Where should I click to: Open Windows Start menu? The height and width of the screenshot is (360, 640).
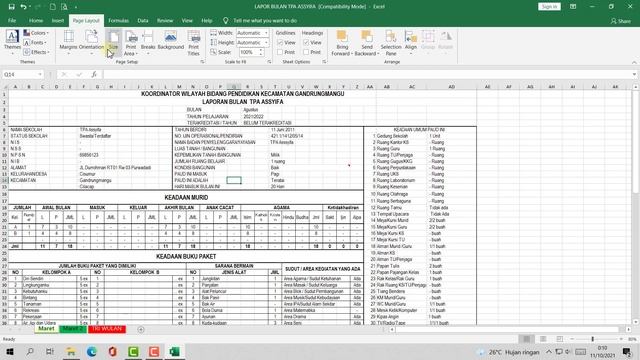9,352
